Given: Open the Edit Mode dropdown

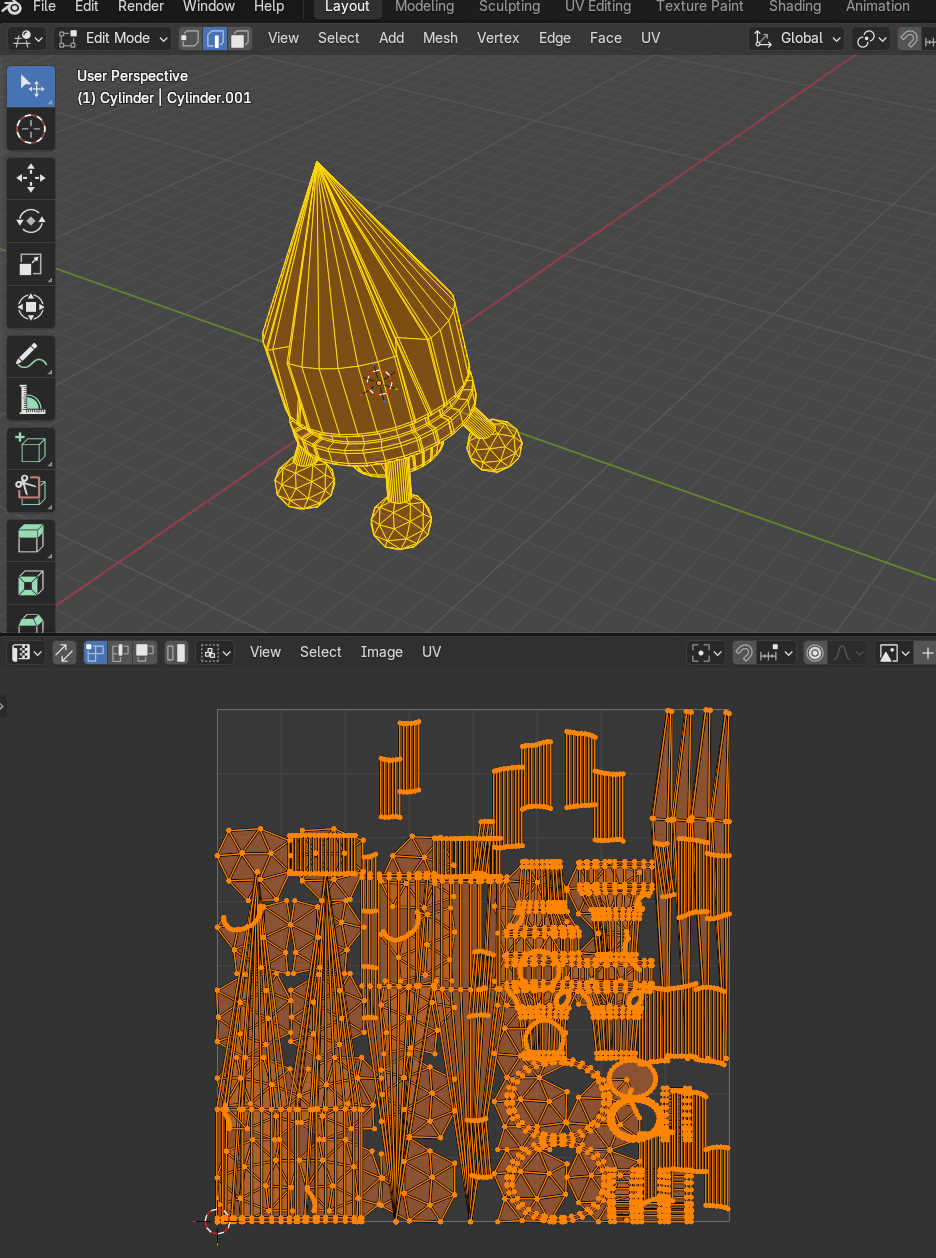Looking at the screenshot, I should (x=112, y=37).
